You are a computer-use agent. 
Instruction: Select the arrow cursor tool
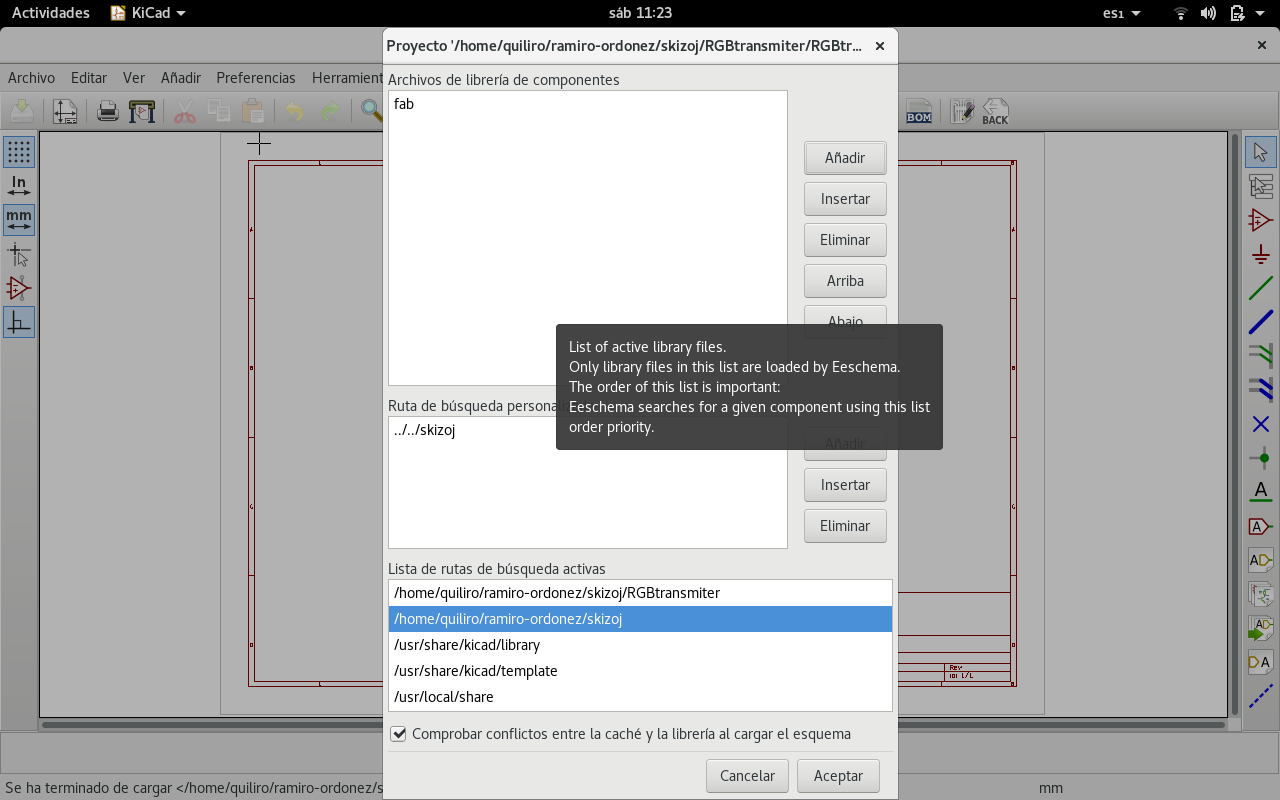click(1261, 152)
